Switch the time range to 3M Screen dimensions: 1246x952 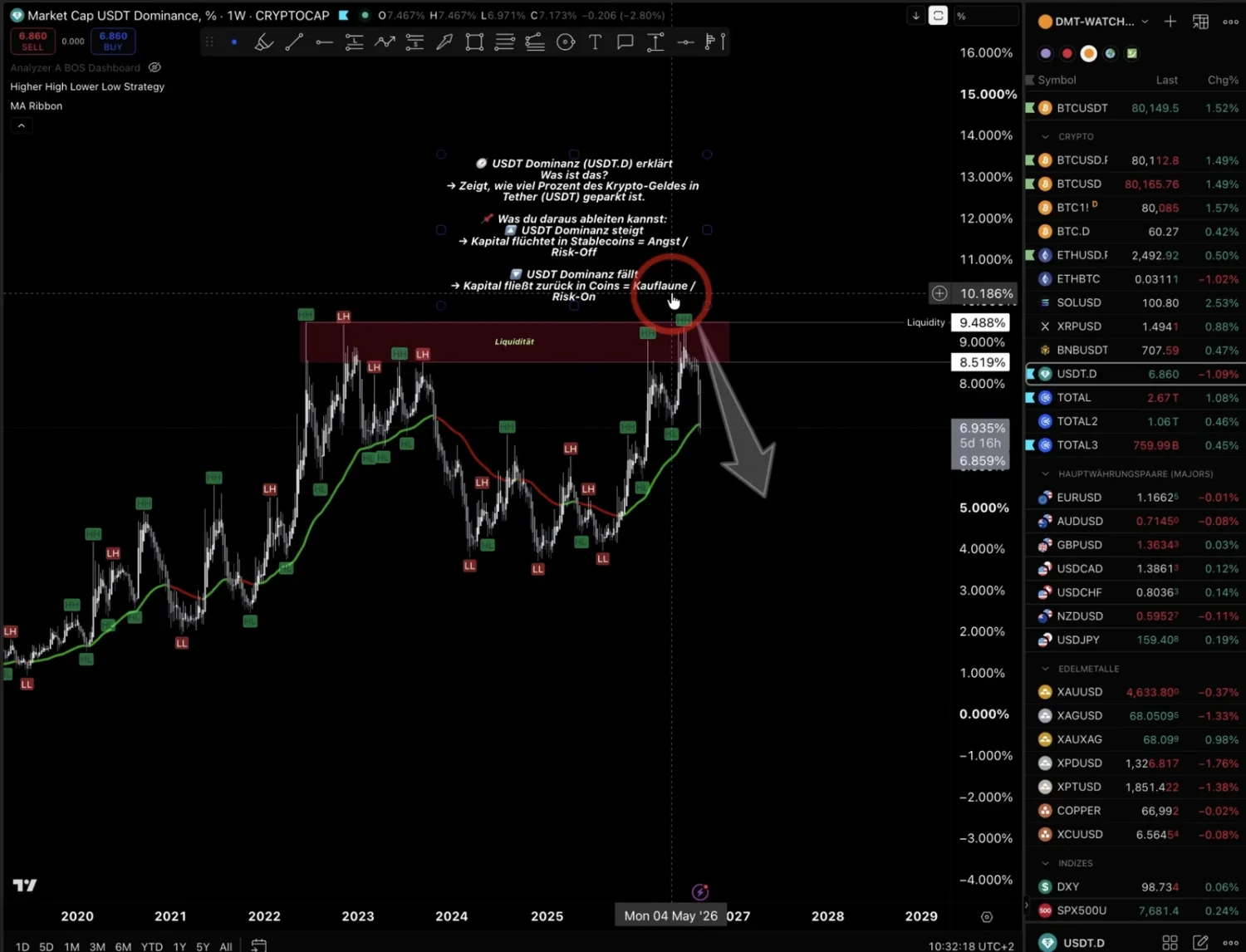pyautogui.click(x=97, y=946)
